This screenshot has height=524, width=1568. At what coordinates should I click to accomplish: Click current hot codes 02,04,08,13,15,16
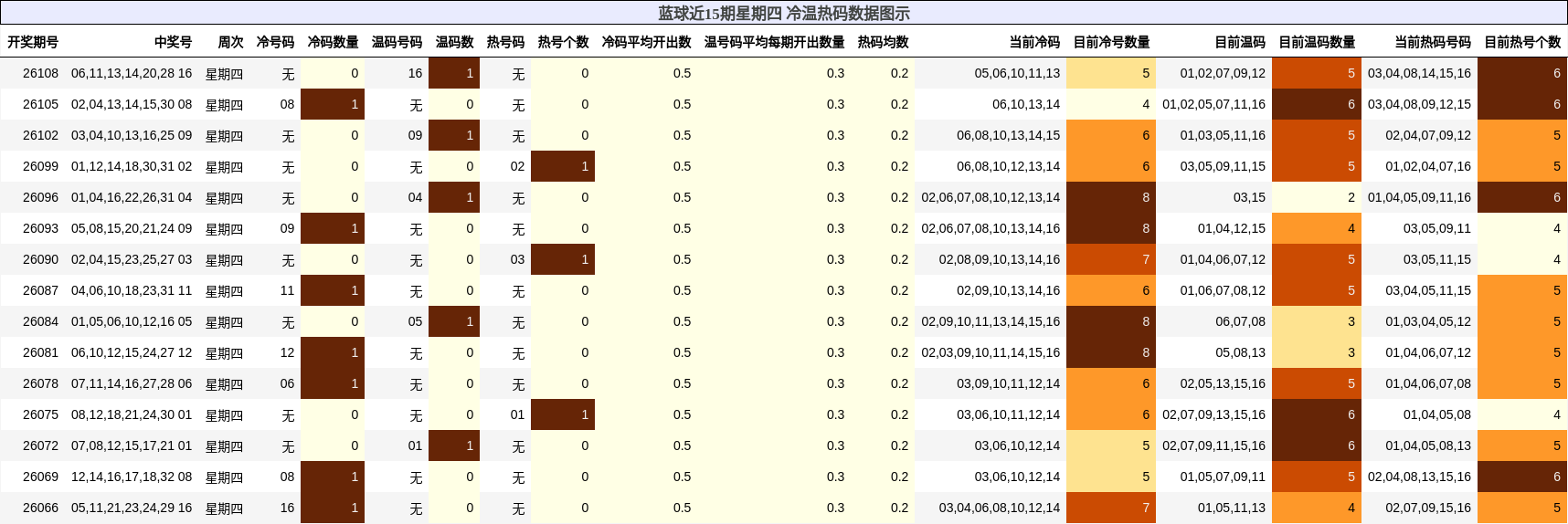(1419, 477)
